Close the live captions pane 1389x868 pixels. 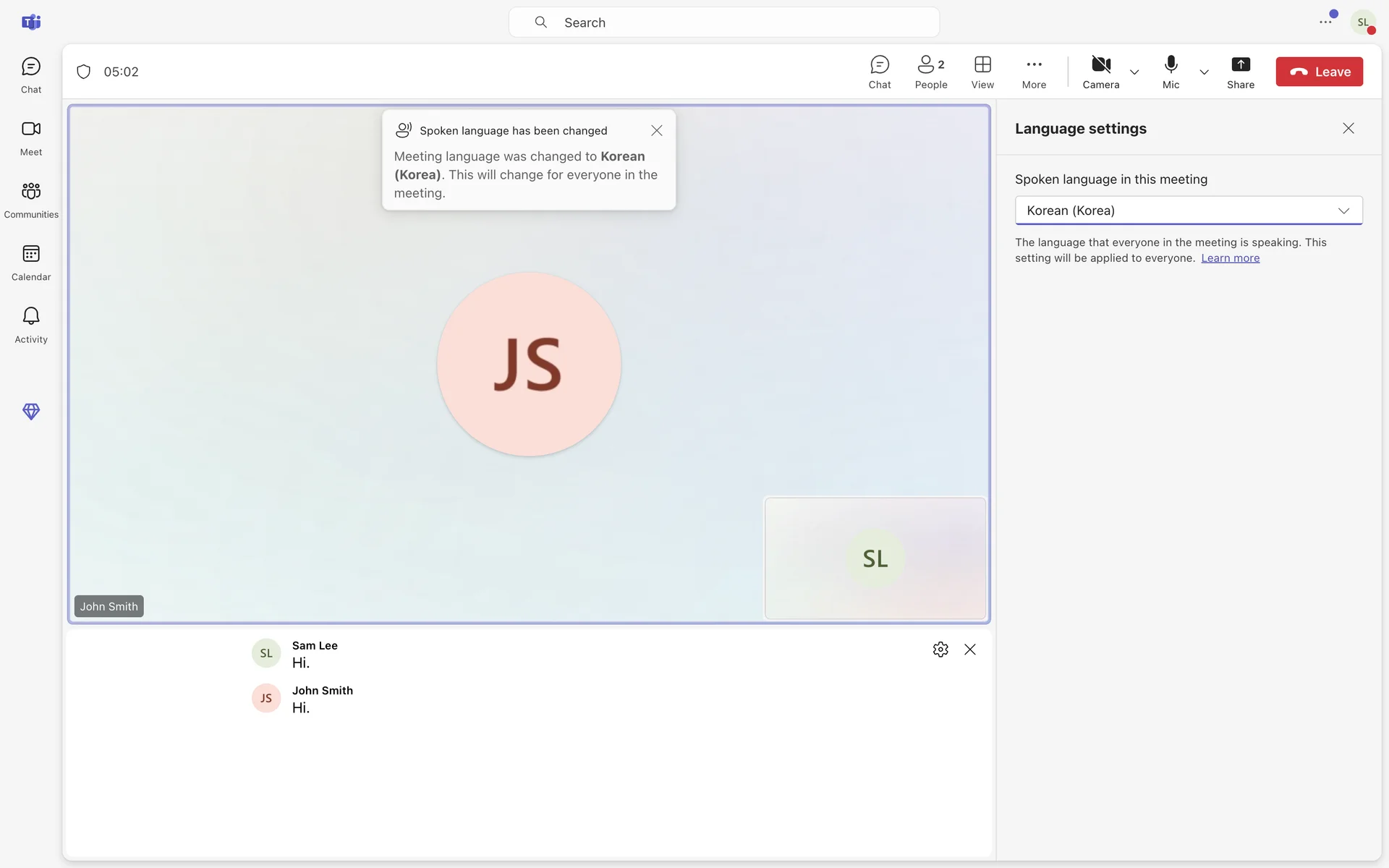[x=969, y=650]
